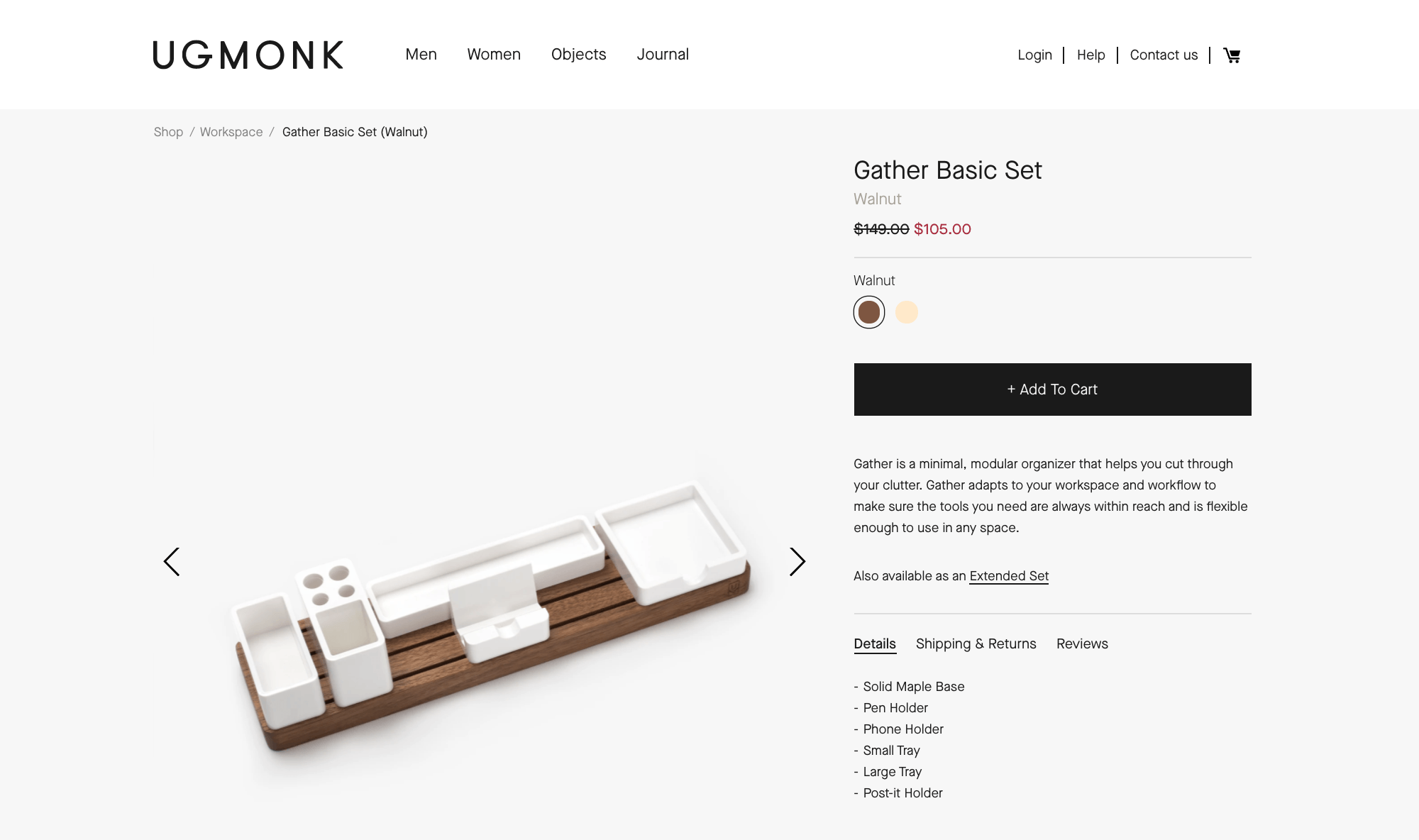This screenshot has width=1419, height=840.
Task: Switch to the Reviews tab
Action: pyautogui.click(x=1082, y=643)
